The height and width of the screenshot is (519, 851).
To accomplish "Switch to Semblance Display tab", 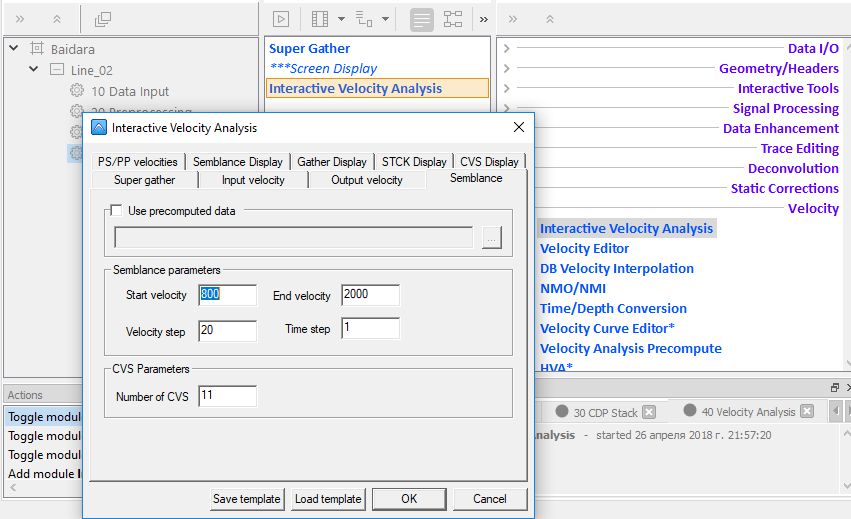I will (238, 162).
